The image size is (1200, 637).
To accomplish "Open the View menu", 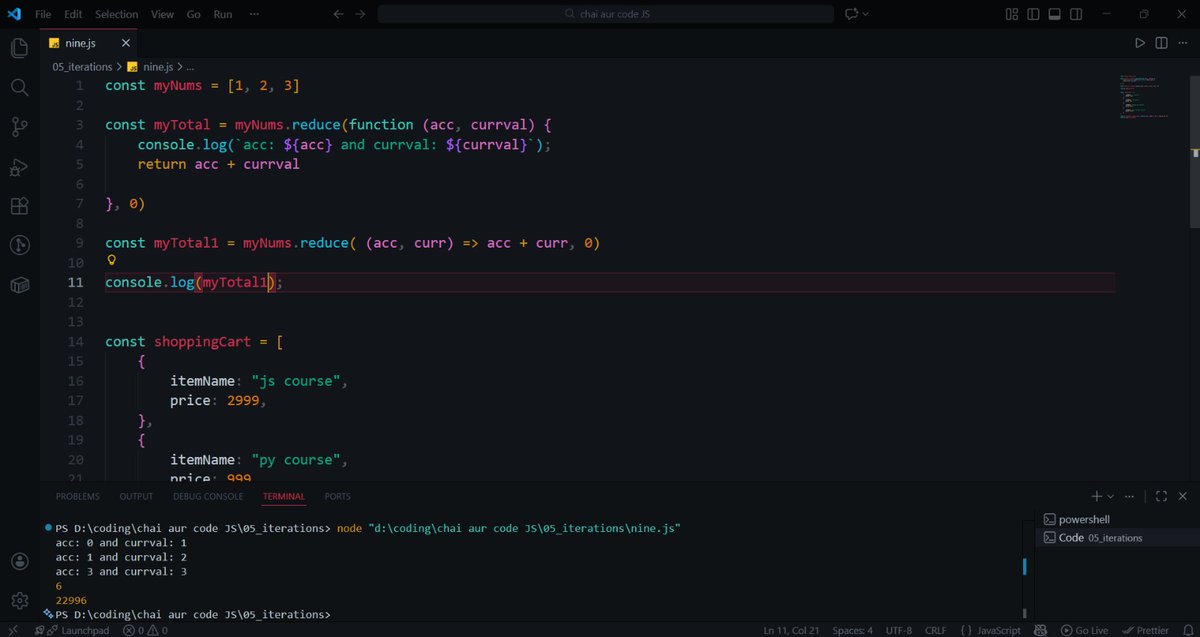I will click(x=162, y=15).
